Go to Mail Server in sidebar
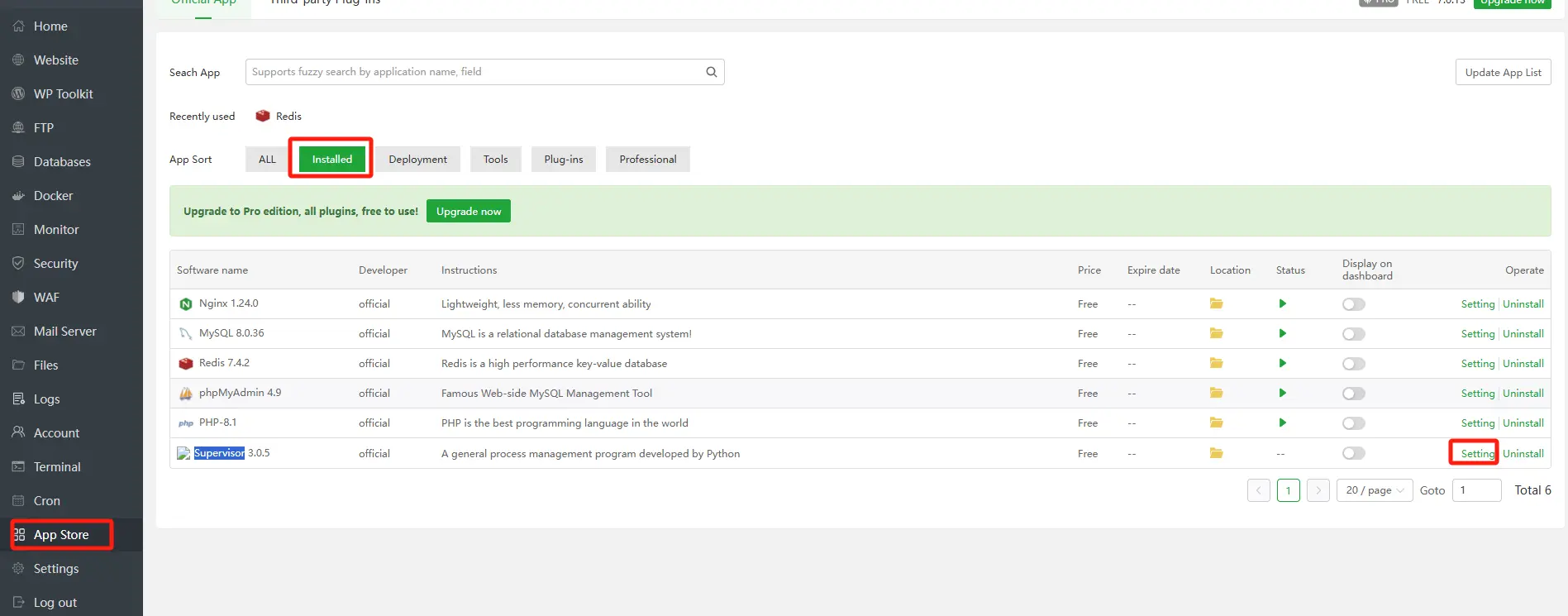 tap(64, 332)
